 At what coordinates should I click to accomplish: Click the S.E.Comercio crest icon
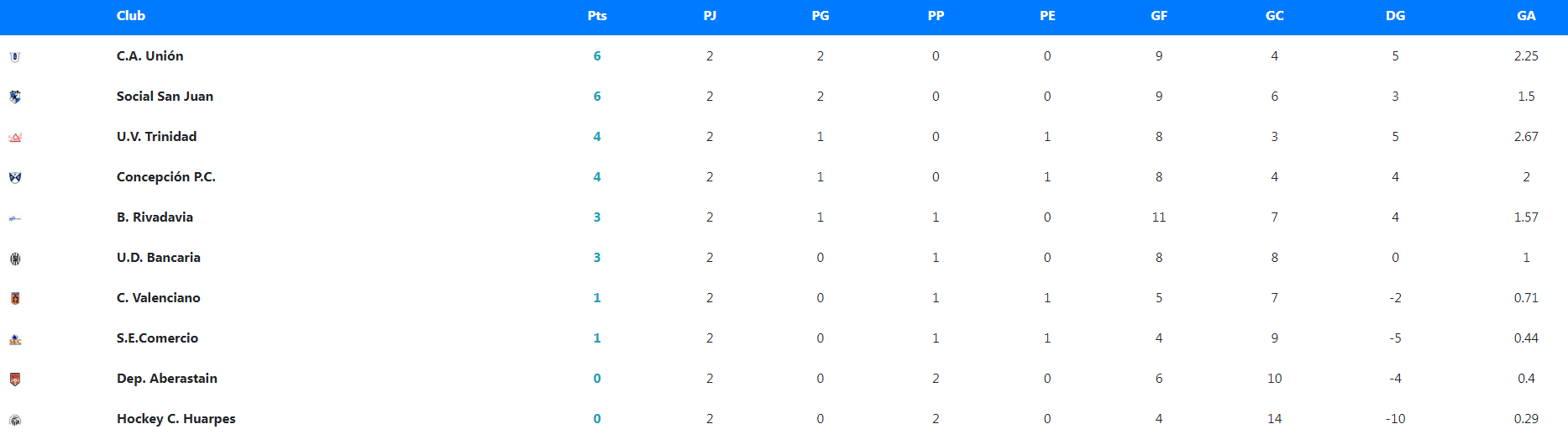(x=15, y=339)
